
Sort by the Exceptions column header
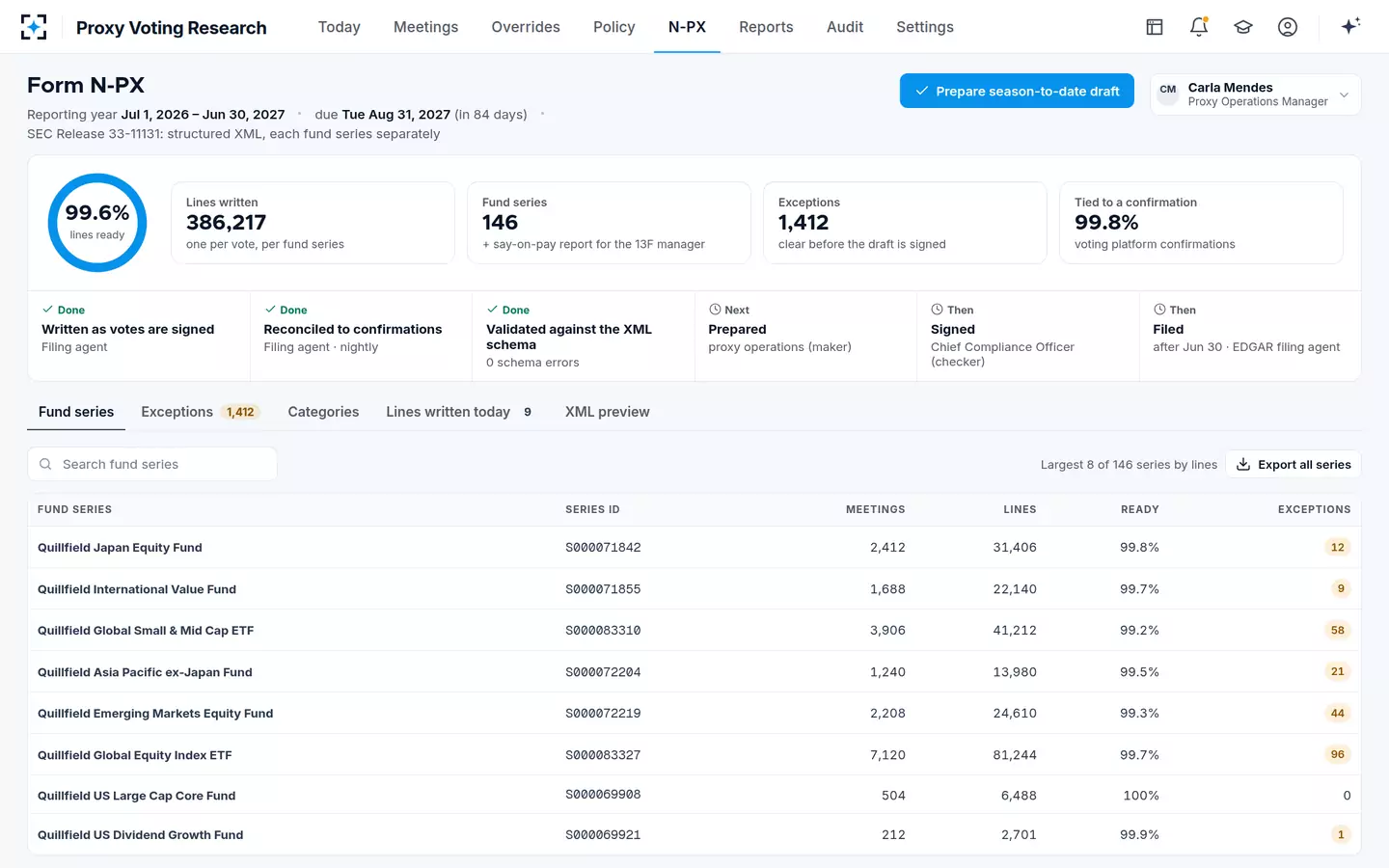point(1315,509)
